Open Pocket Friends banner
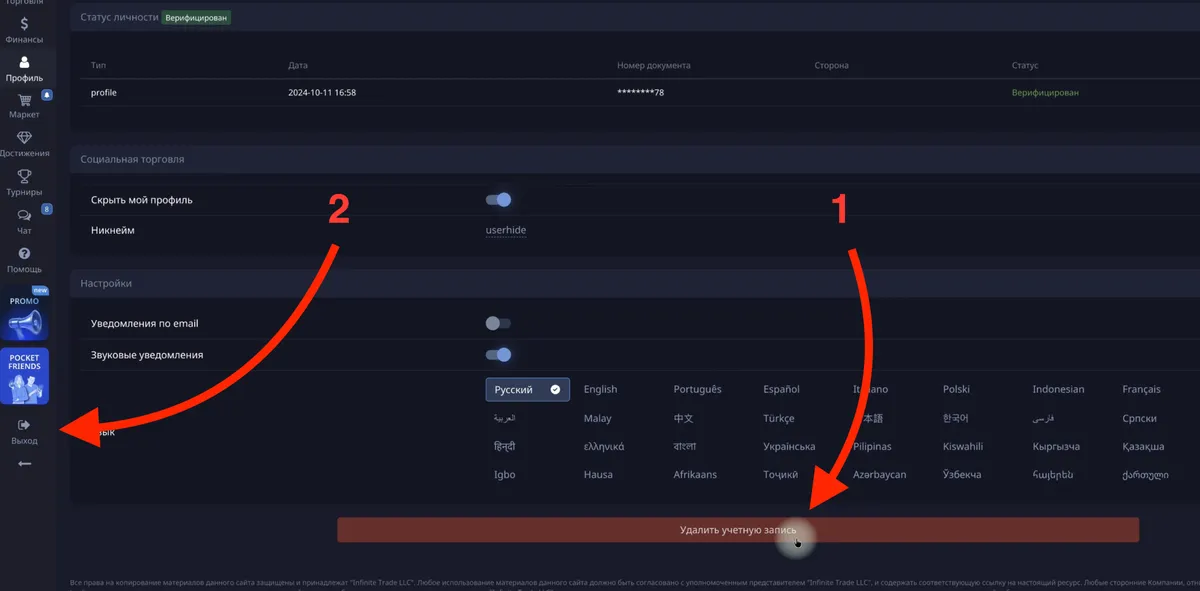The width and height of the screenshot is (1200, 591). point(24,376)
